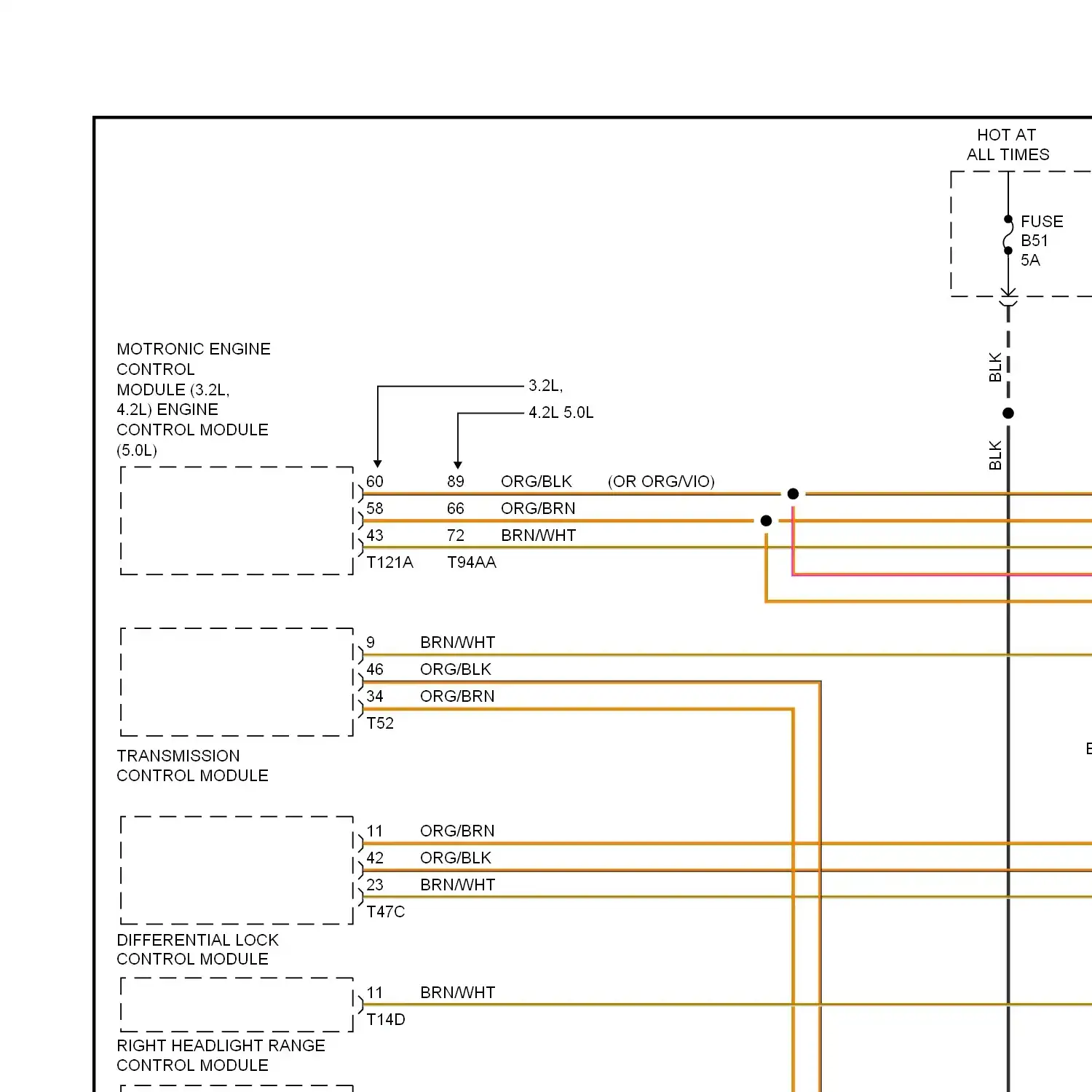Select the ORG/BLK label next to pin 89
The image size is (1092, 1092).
click(537, 481)
